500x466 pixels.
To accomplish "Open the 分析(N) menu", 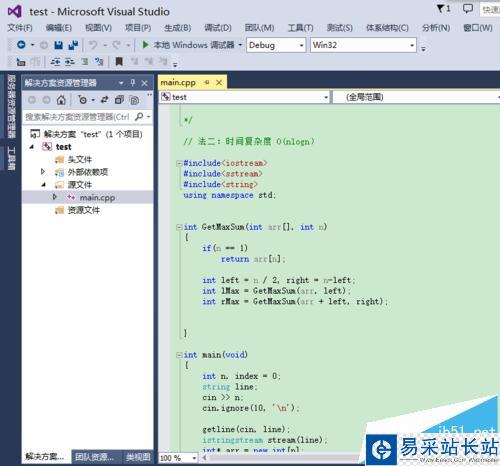I will (x=436, y=28).
